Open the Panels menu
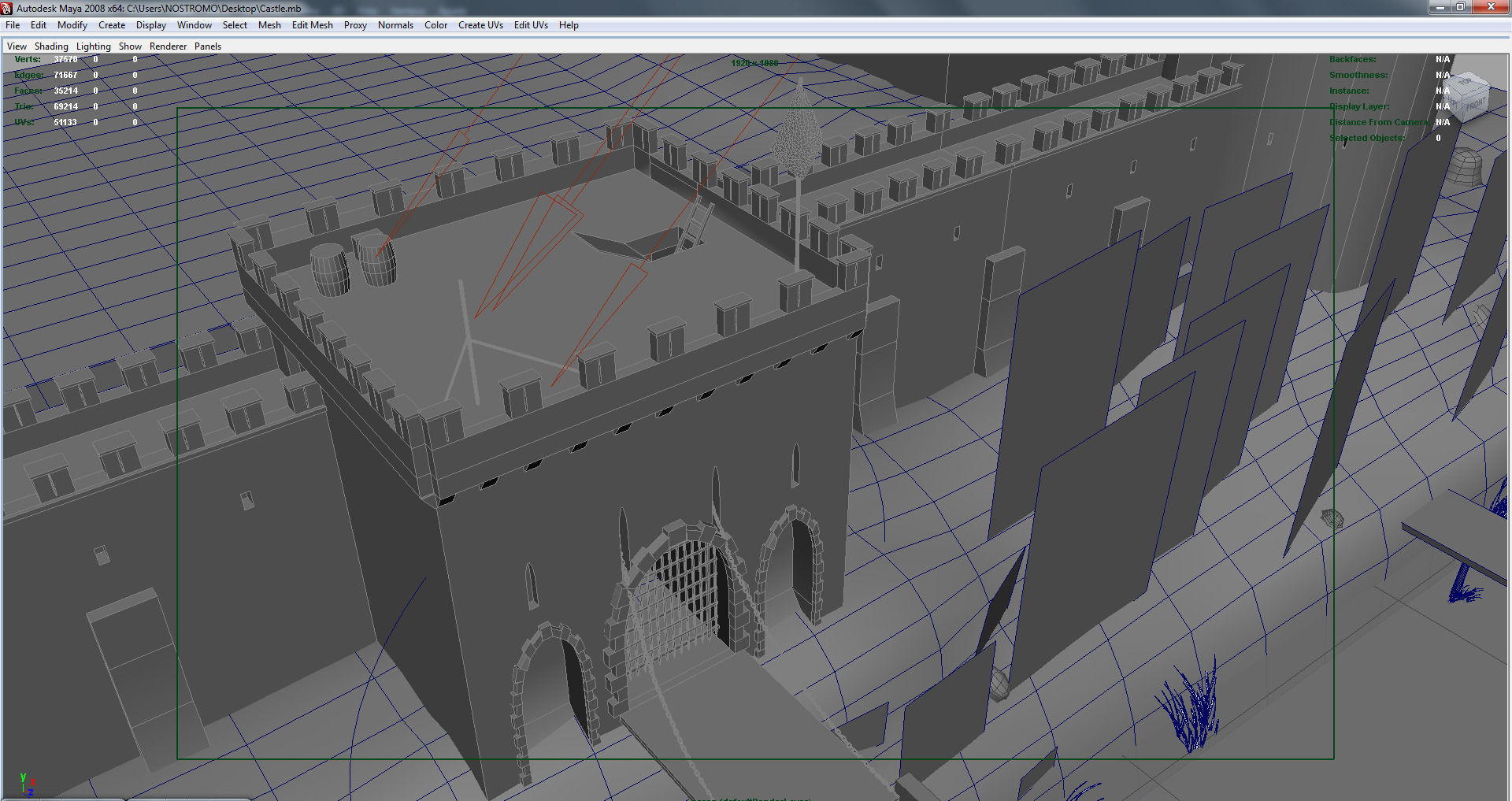 click(x=208, y=46)
